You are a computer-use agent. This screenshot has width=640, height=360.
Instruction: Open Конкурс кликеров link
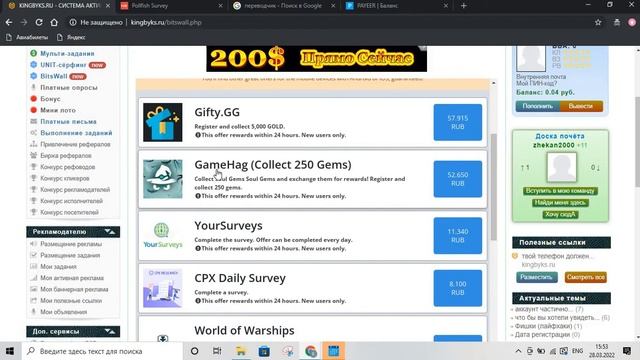pos(64,178)
